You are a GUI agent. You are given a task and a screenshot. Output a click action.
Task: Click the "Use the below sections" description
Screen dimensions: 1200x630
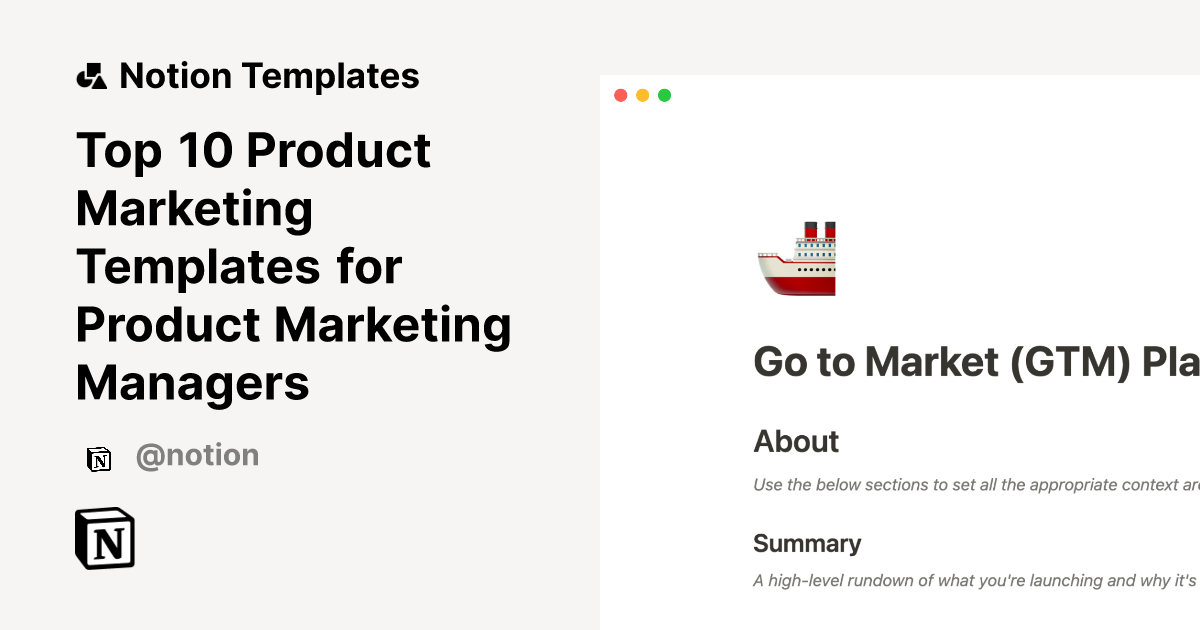point(975,486)
